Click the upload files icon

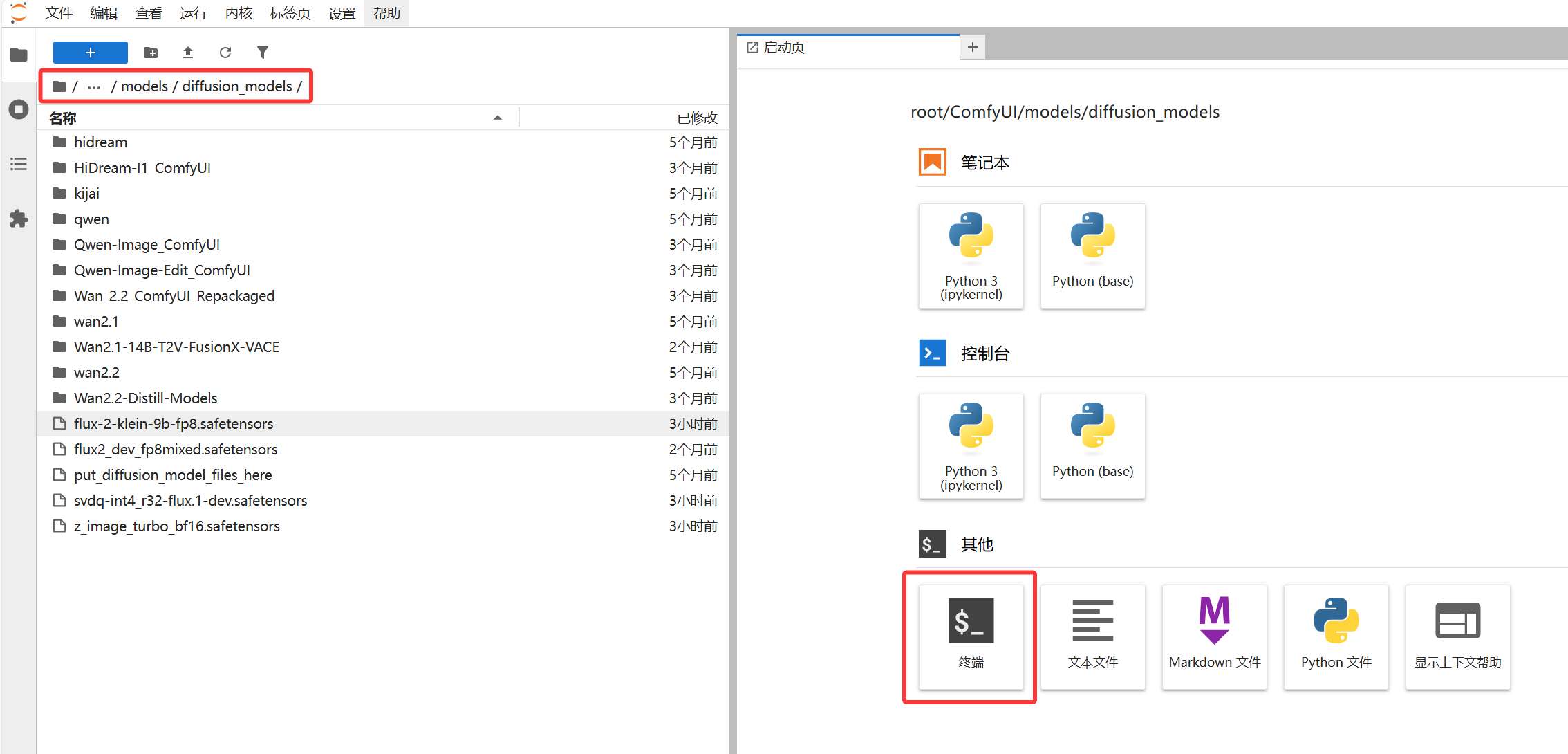[188, 53]
